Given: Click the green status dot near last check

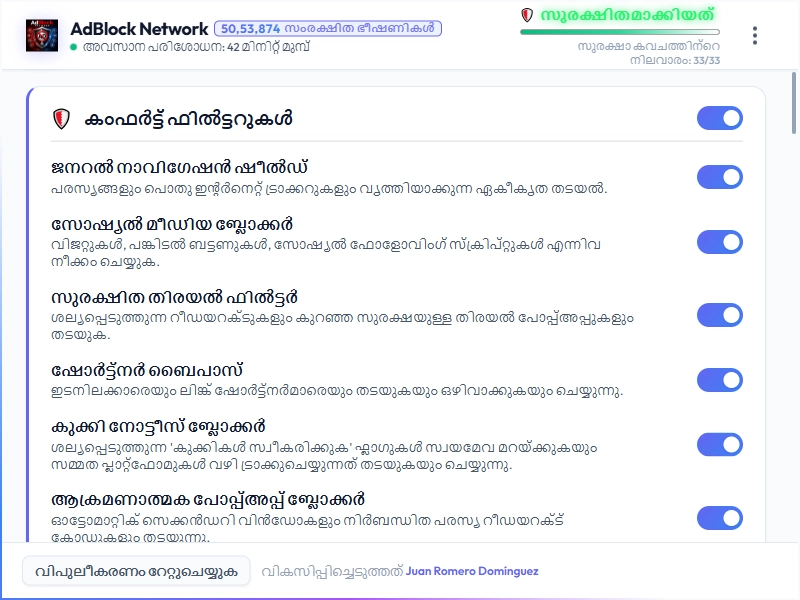Looking at the screenshot, I should click(x=73, y=47).
